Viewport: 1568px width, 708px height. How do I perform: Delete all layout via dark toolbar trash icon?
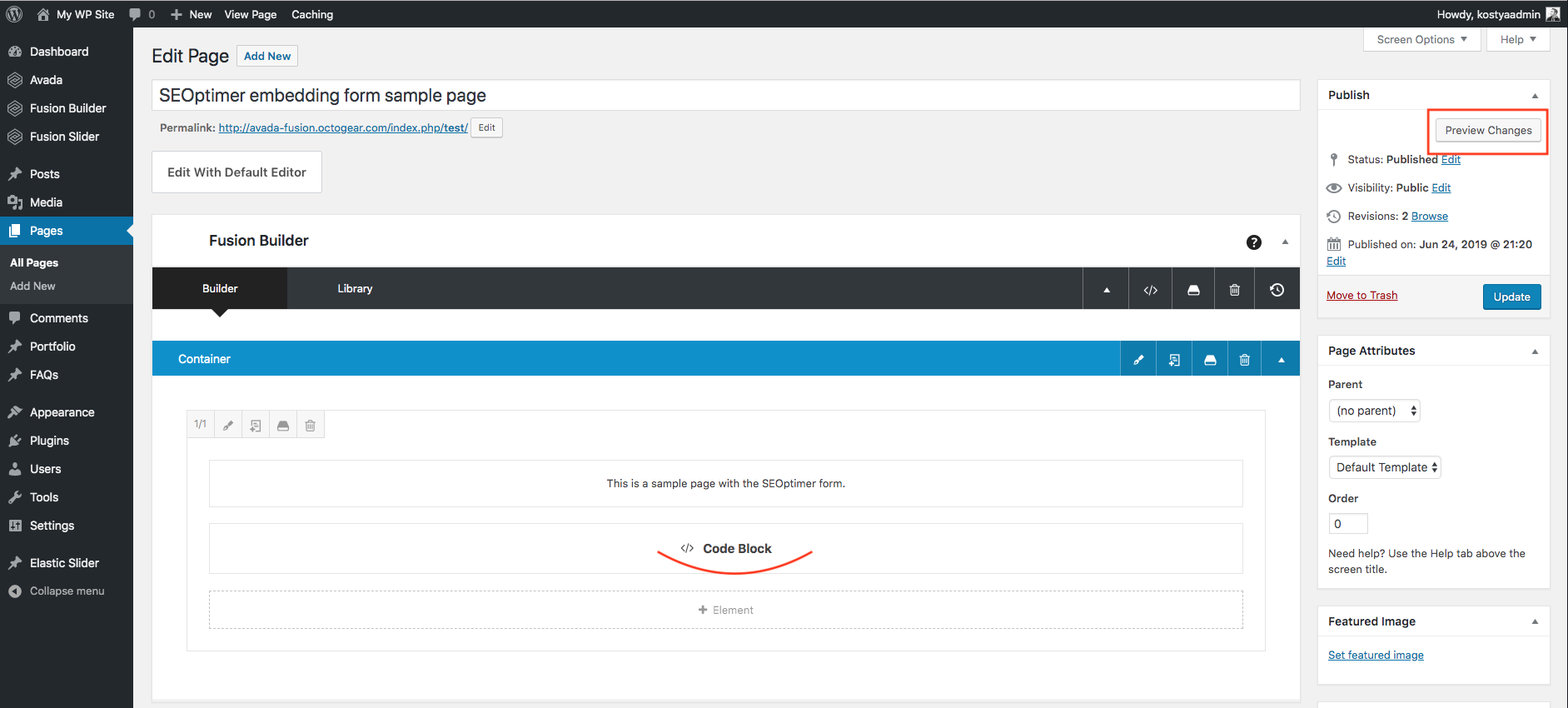coord(1234,289)
